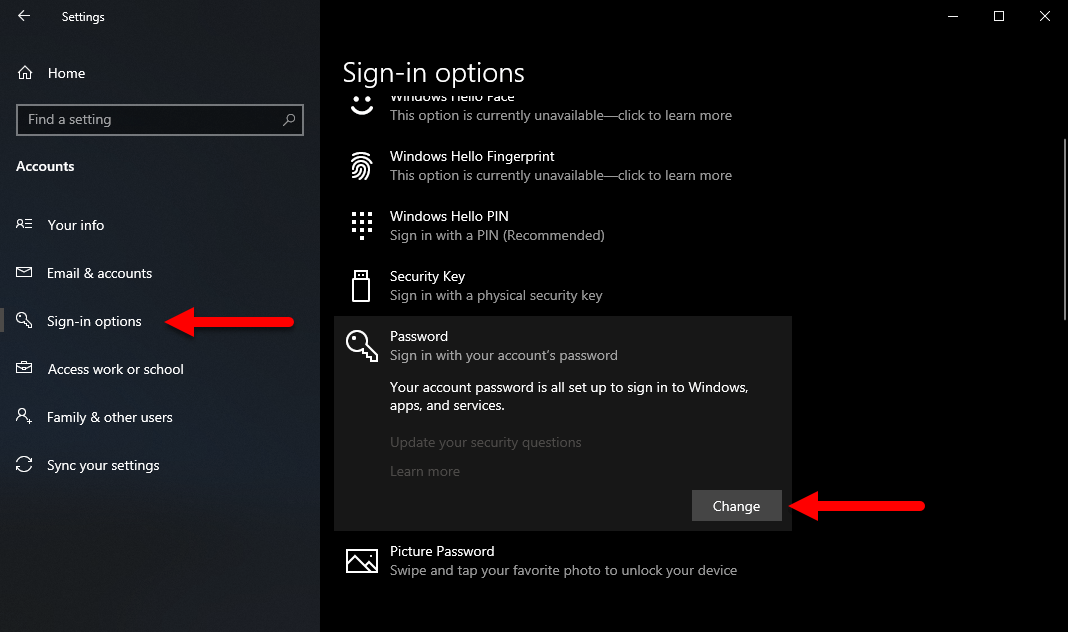Open the Your info section
This screenshot has height=632, width=1068.
[x=76, y=225]
